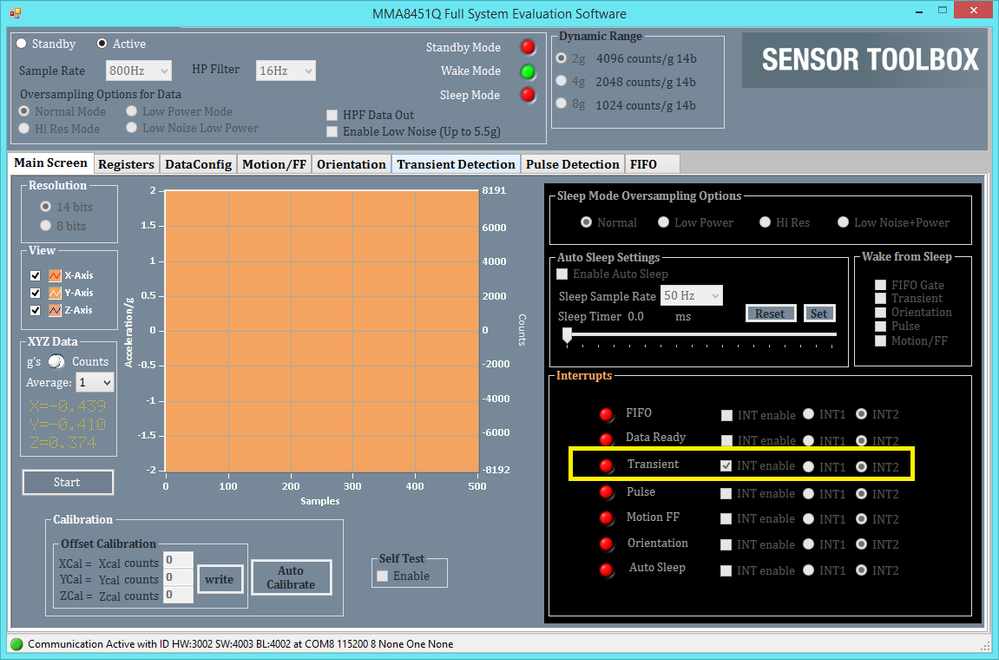Image resolution: width=999 pixels, height=660 pixels.
Task: Select Low Power sleep oversampling option
Action: pyautogui.click(x=663, y=222)
